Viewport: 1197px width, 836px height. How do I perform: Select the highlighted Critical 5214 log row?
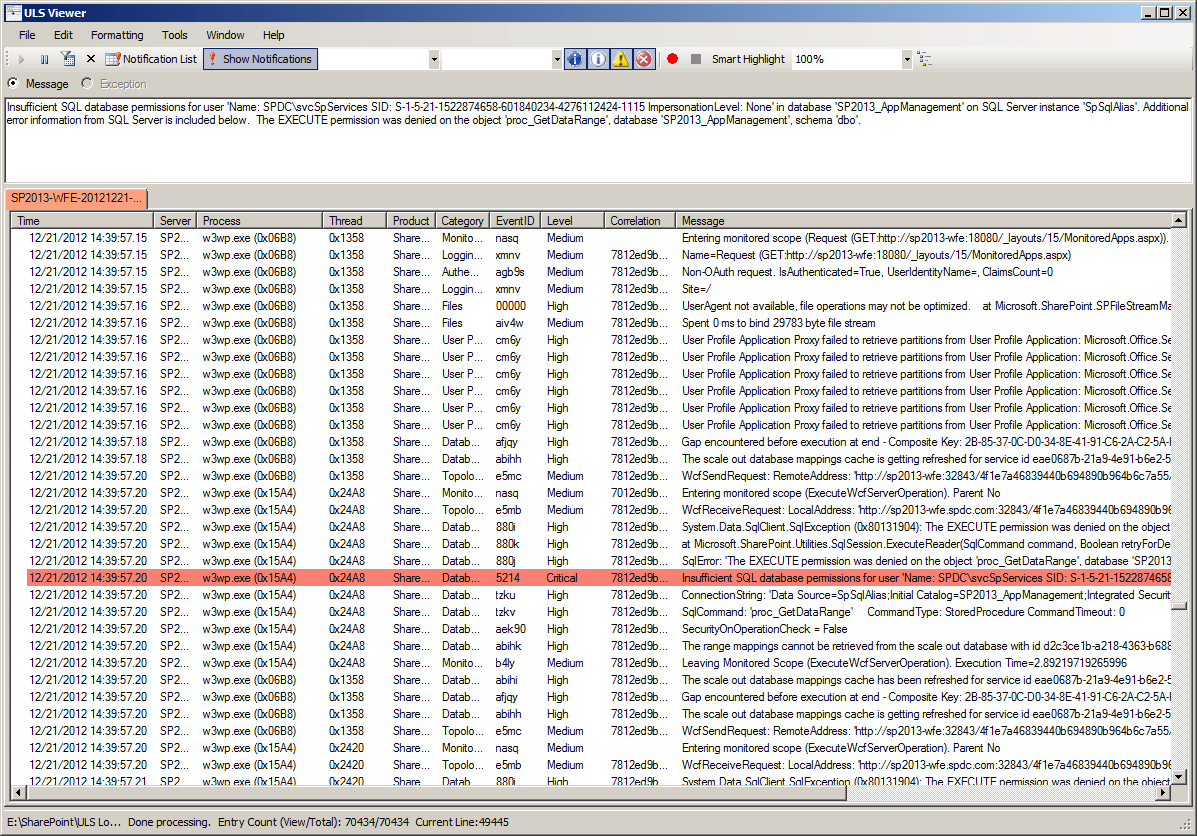pos(599,578)
